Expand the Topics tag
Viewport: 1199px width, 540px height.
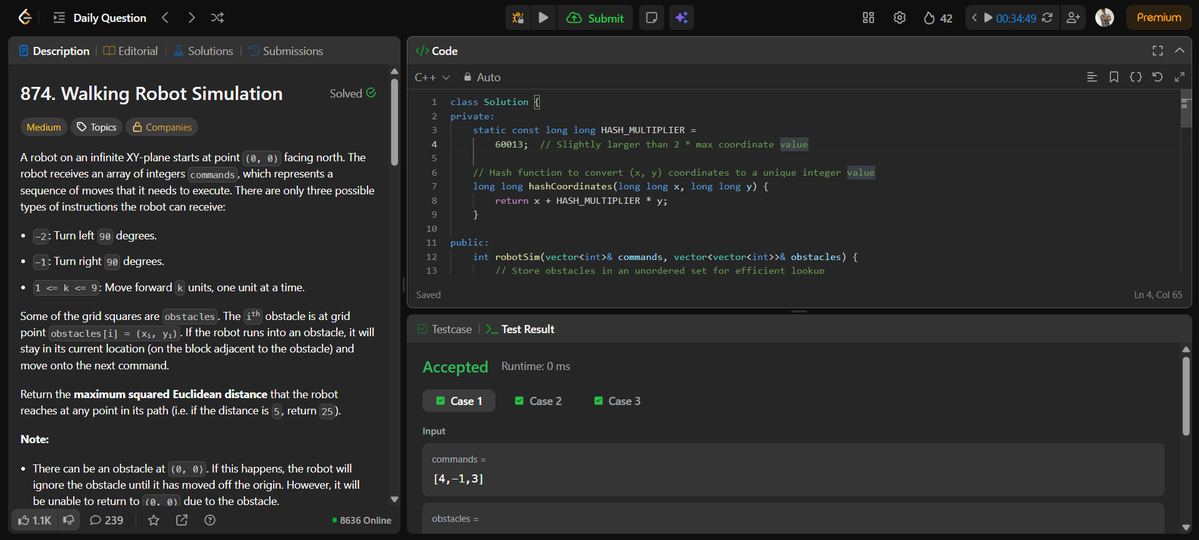click(x=96, y=127)
